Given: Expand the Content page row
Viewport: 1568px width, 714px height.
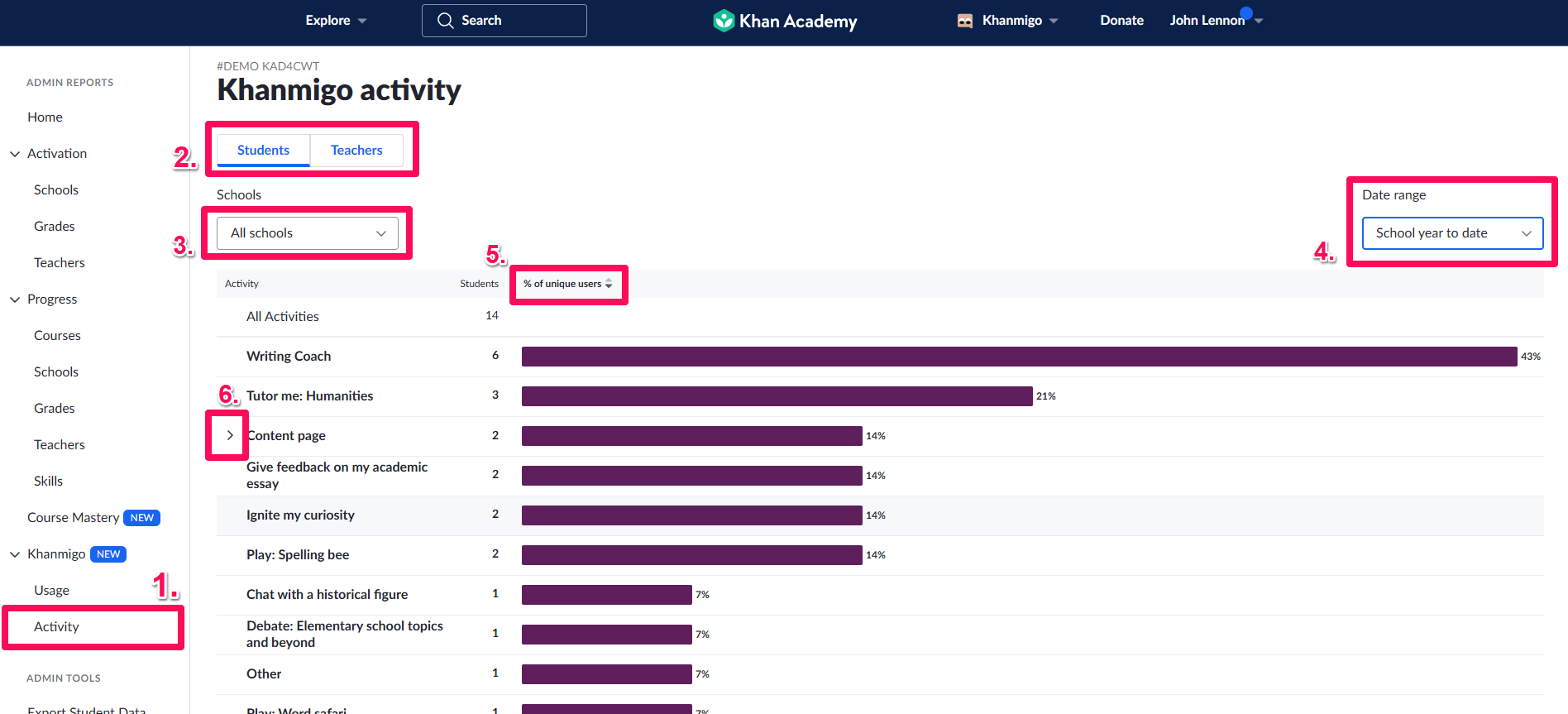Looking at the screenshot, I should pos(230,435).
